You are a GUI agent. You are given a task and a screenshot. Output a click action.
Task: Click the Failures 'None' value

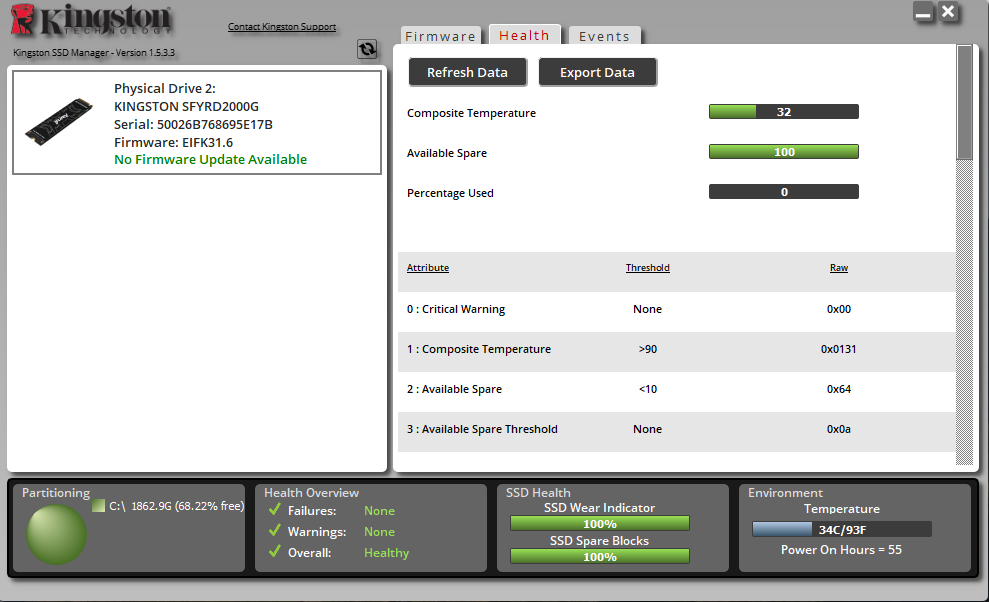(379, 511)
